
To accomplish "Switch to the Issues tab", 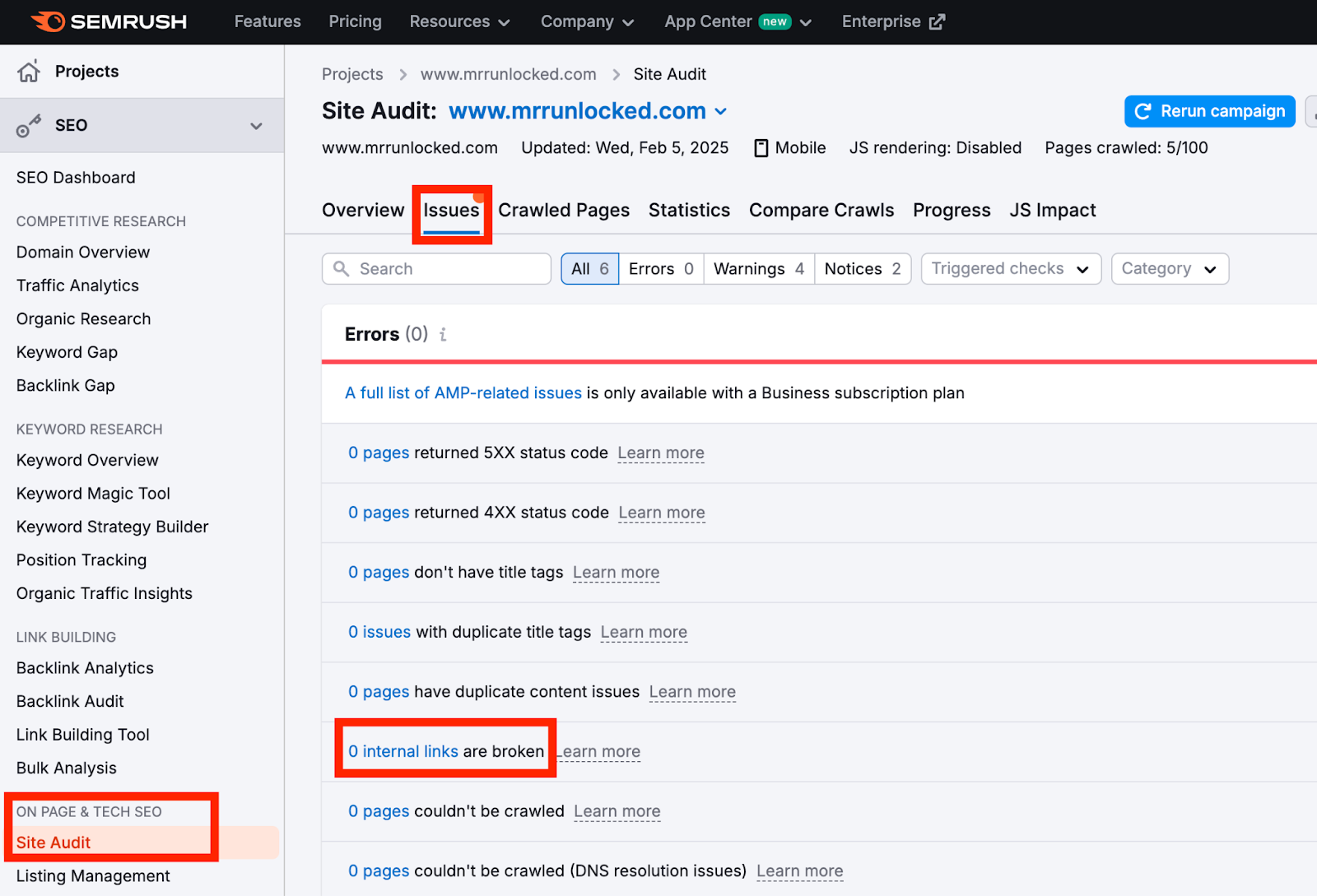I will click(451, 210).
